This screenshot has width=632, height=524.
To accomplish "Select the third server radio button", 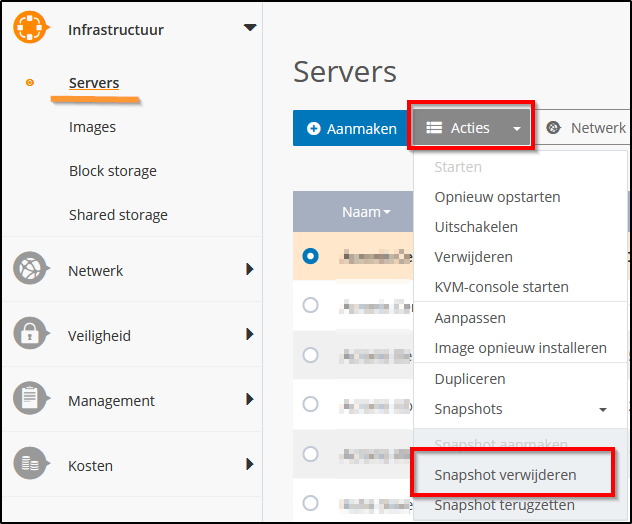I will tap(310, 355).
